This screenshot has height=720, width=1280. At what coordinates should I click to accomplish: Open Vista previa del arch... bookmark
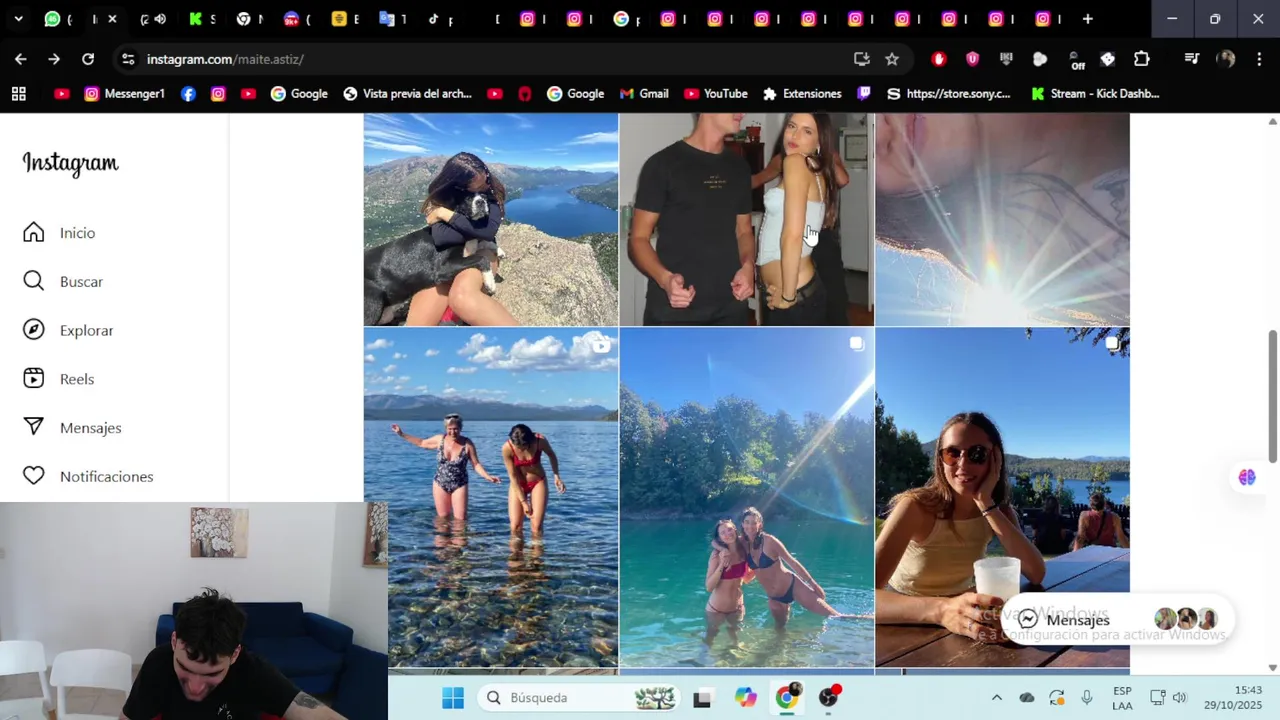click(x=407, y=94)
